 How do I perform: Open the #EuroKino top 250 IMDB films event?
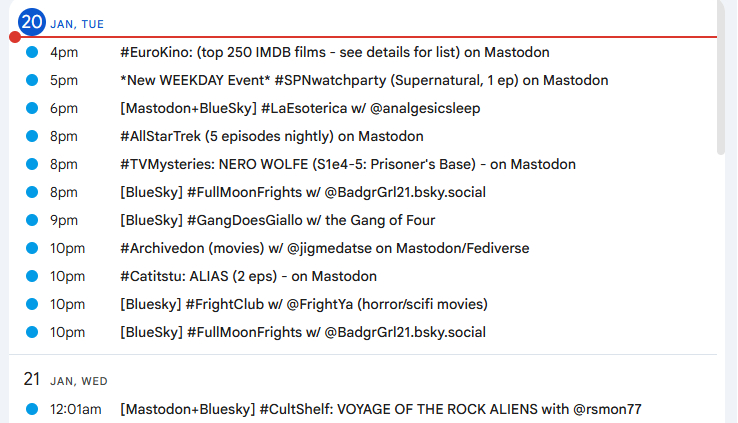click(334, 52)
